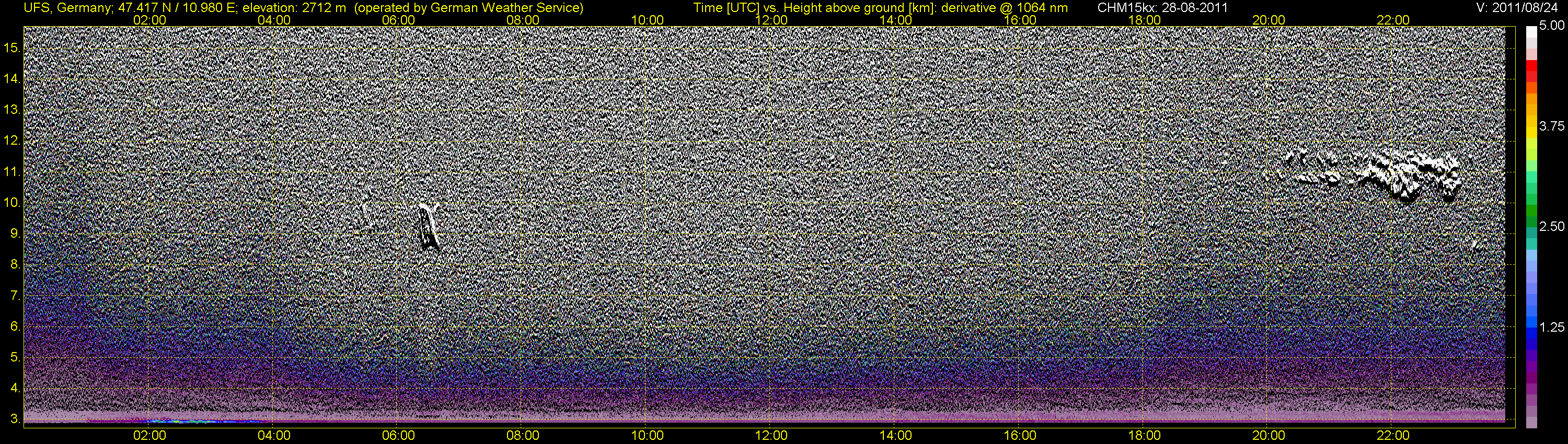Click the 2.50 label on the color scale
1568x444 pixels.
(x=1551, y=227)
